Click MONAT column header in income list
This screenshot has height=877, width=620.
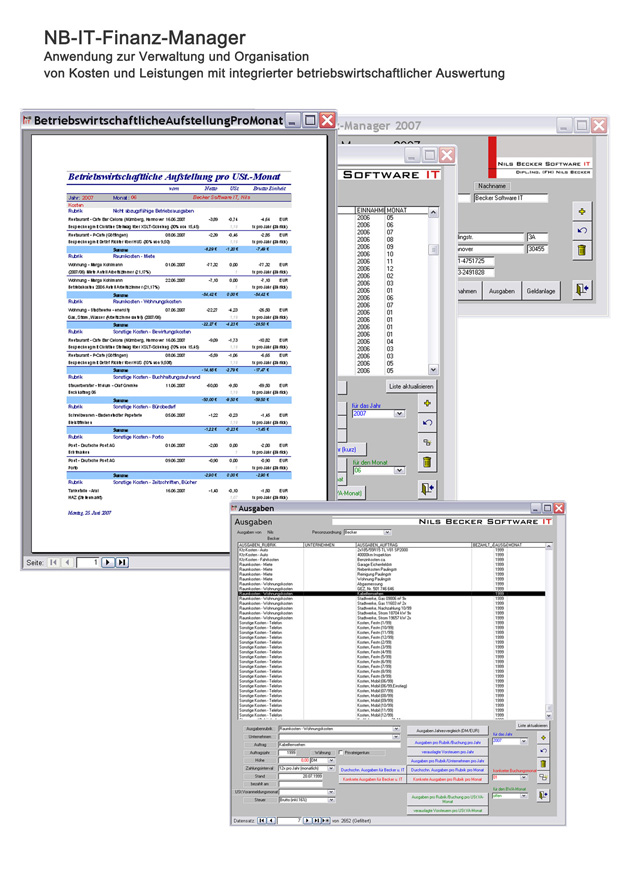click(x=406, y=210)
